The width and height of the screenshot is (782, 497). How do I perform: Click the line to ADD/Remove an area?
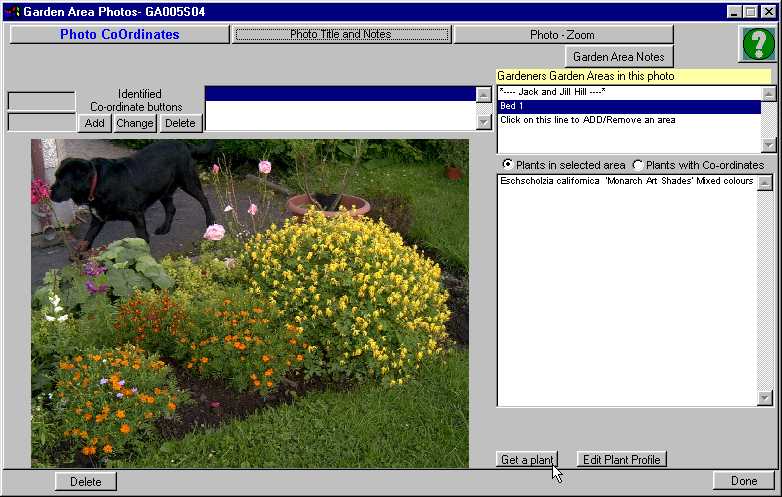(x=629, y=120)
